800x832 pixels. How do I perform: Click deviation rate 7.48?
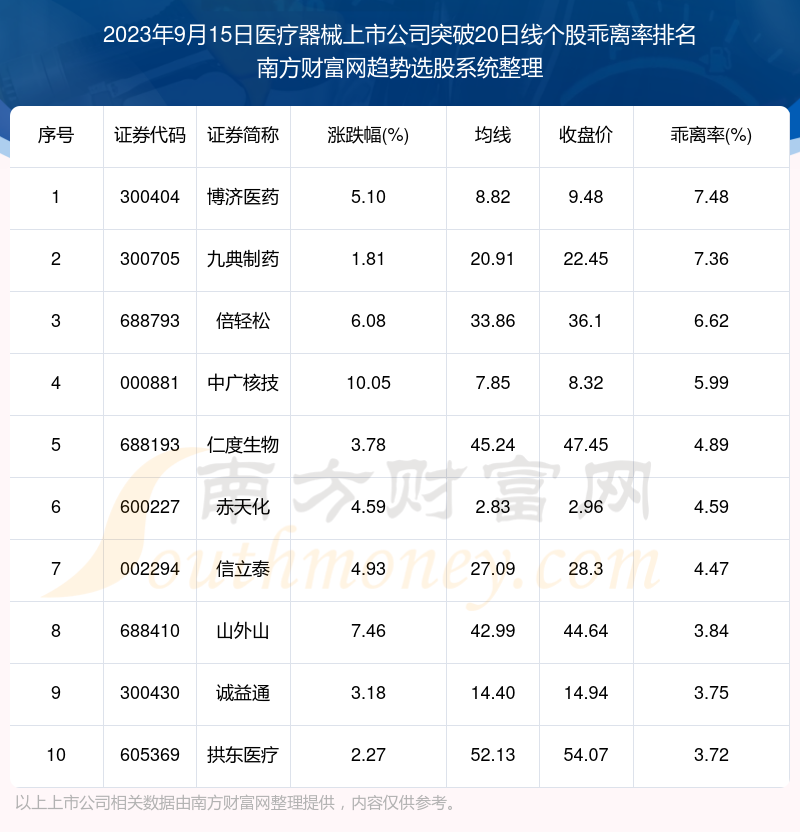point(711,197)
